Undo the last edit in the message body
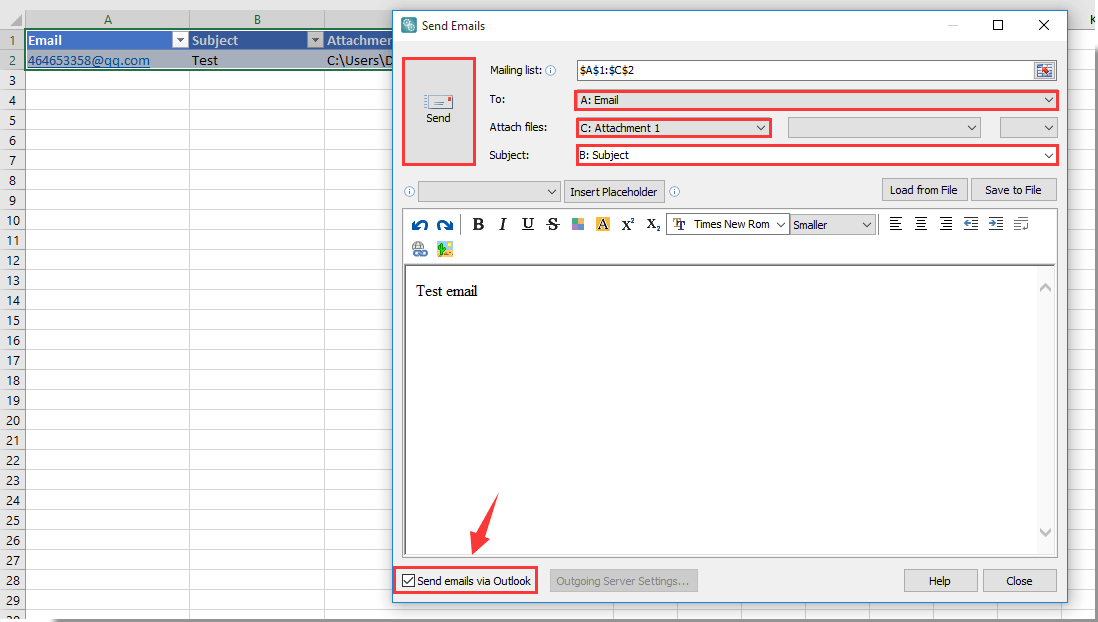 tap(419, 224)
